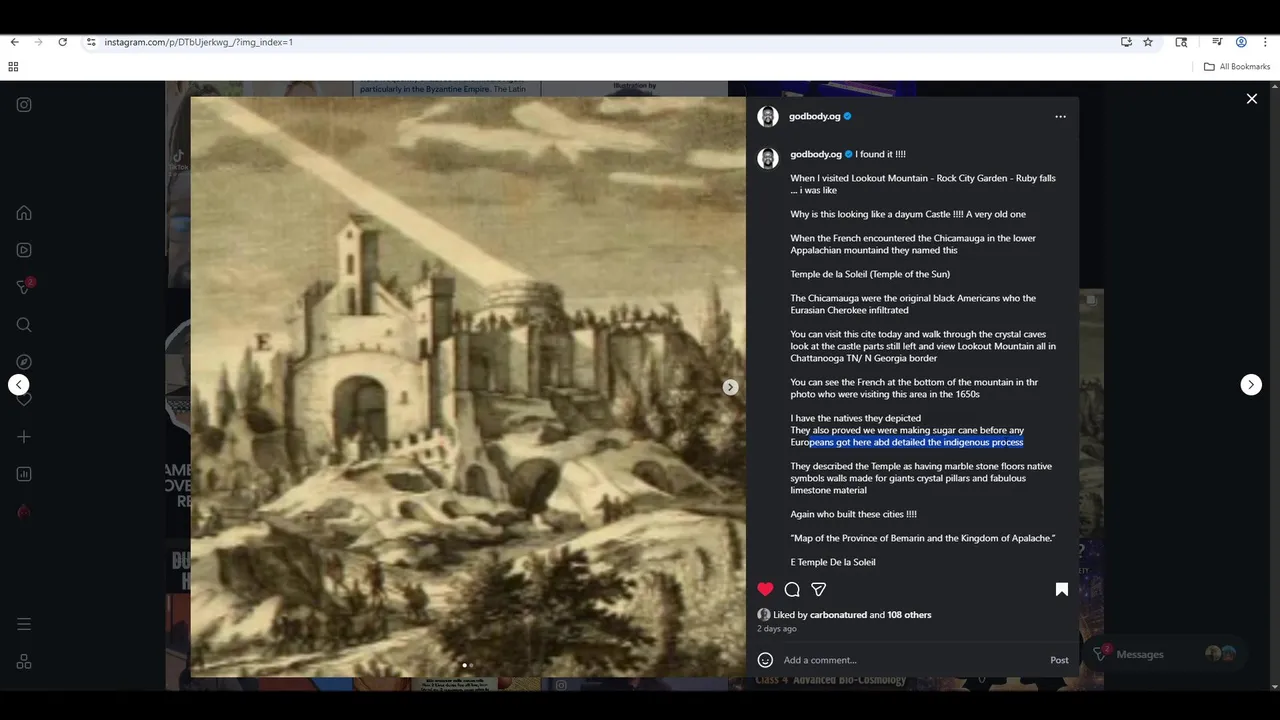Screen dimensions: 1280x720
Task: Share the post via paper plane icon
Action: click(x=819, y=589)
